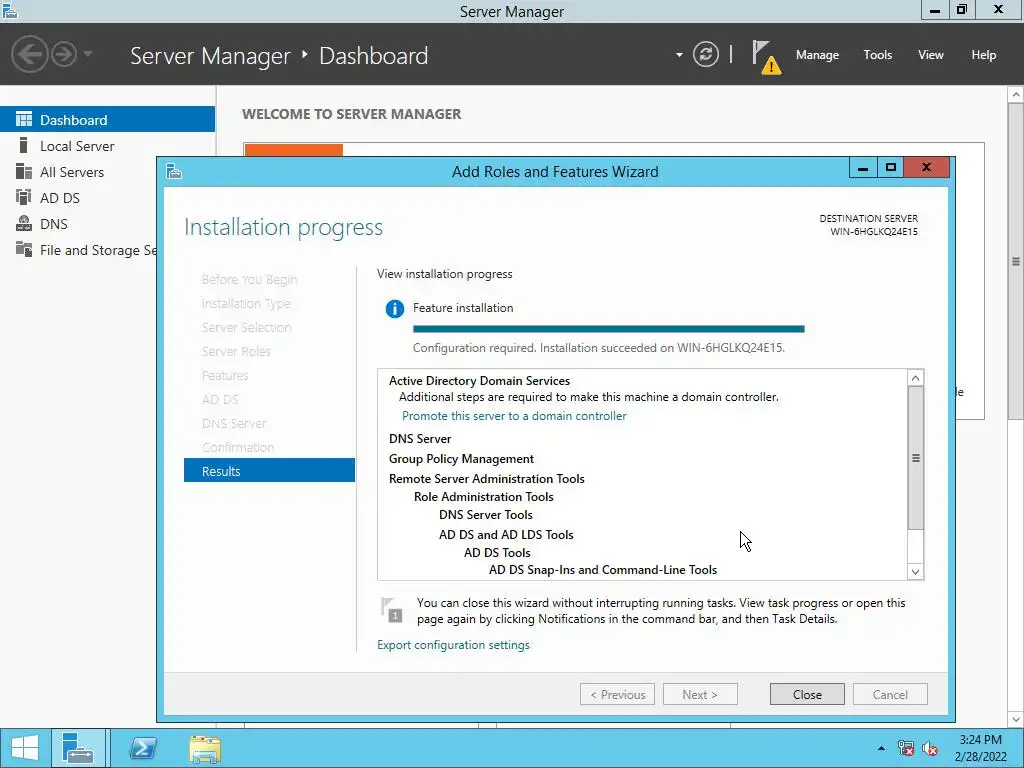Click the notification flag icon in wizard
The width and height of the screenshot is (1024, 768).
(392, 610)
